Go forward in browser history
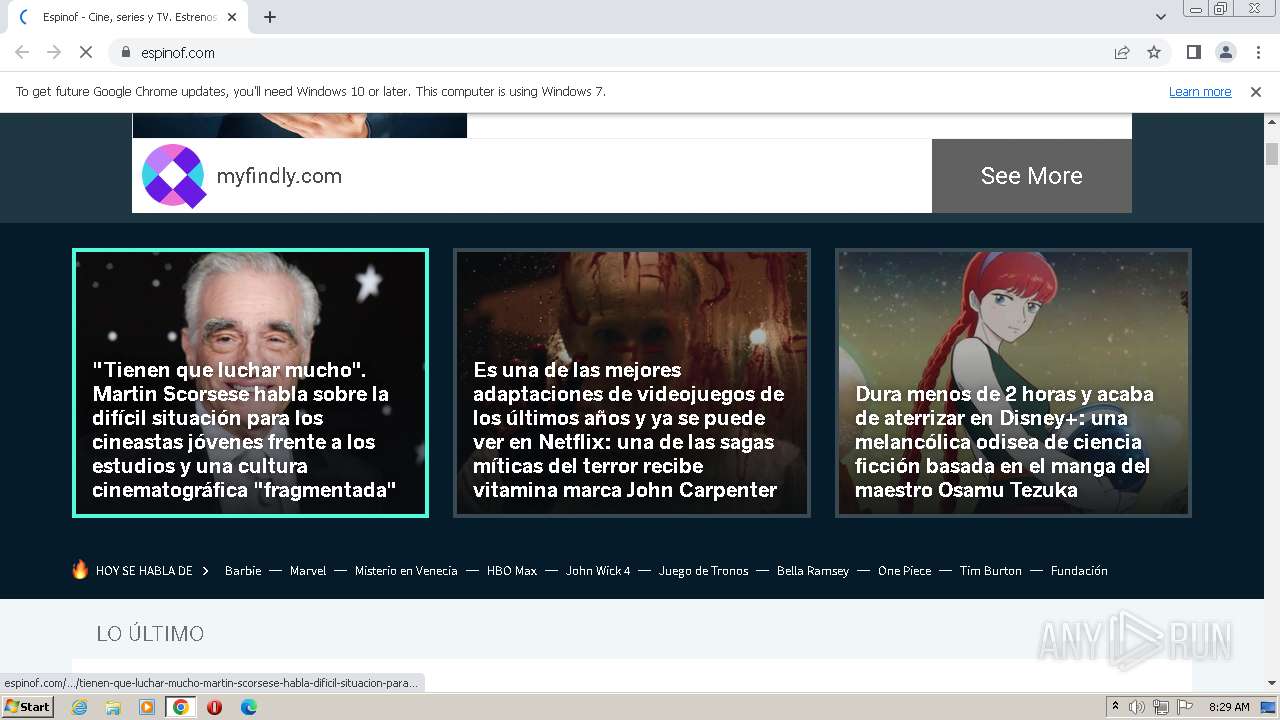1280x720 pixels. [x=54, y=52]
